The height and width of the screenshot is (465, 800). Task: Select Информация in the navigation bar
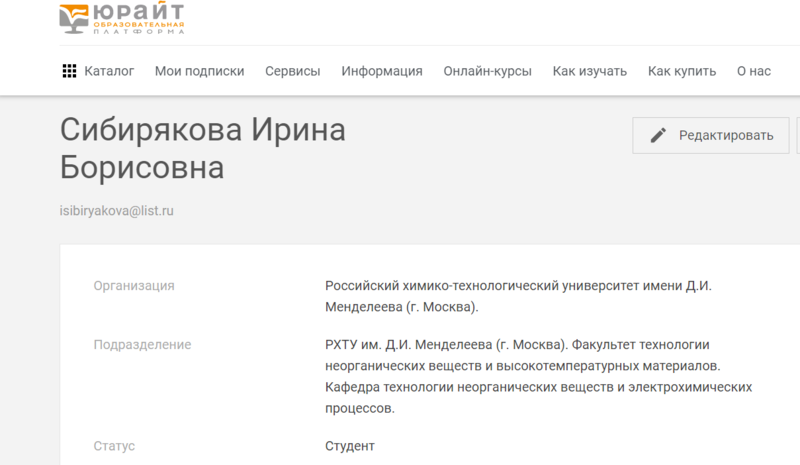(382, 71)
